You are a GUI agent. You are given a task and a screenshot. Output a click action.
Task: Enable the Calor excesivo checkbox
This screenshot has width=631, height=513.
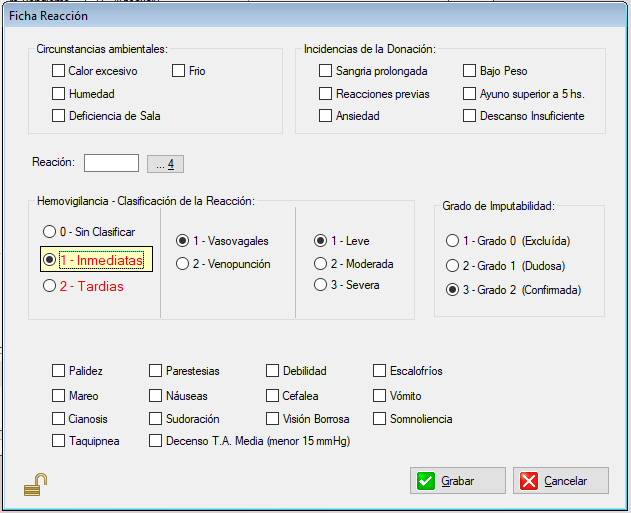59,71
